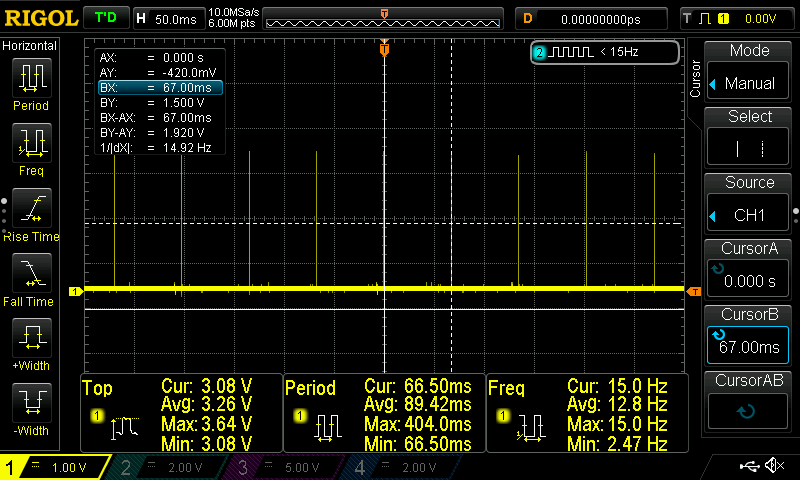Open the cursor Select type menu
The width and height of the screenshot is (800, 480).
click(749, 138)
